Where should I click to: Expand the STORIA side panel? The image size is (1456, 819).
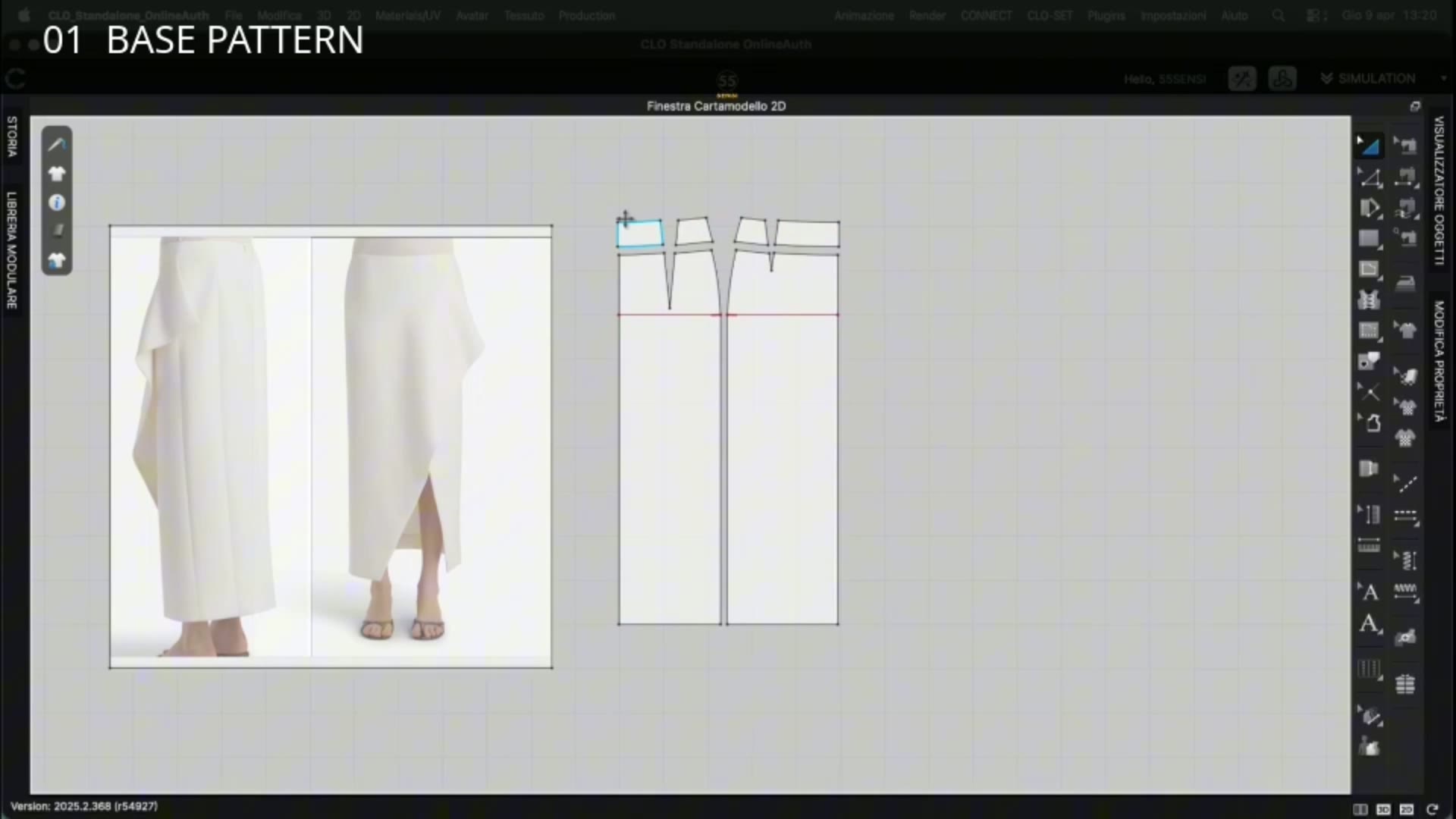click(x=12, y=136)
